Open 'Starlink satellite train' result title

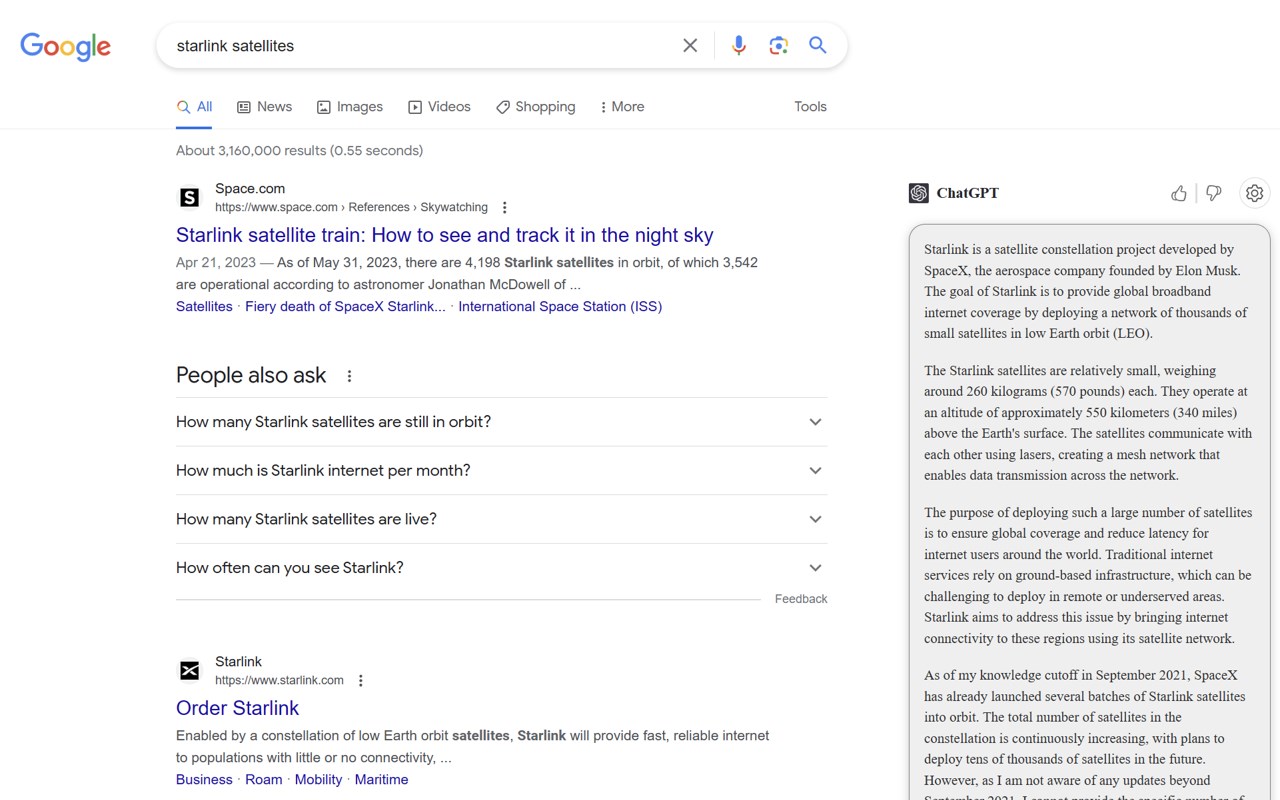pos(445,235)
